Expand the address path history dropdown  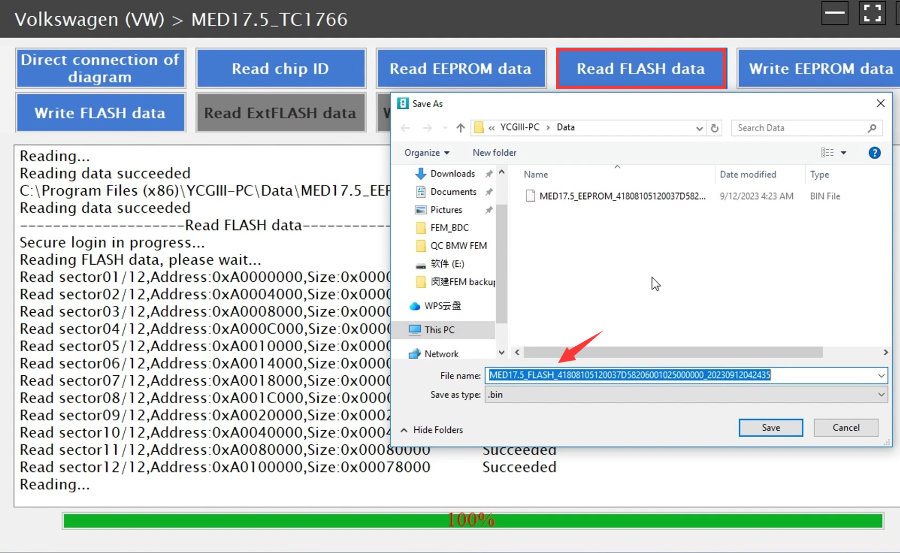(699, 128)
